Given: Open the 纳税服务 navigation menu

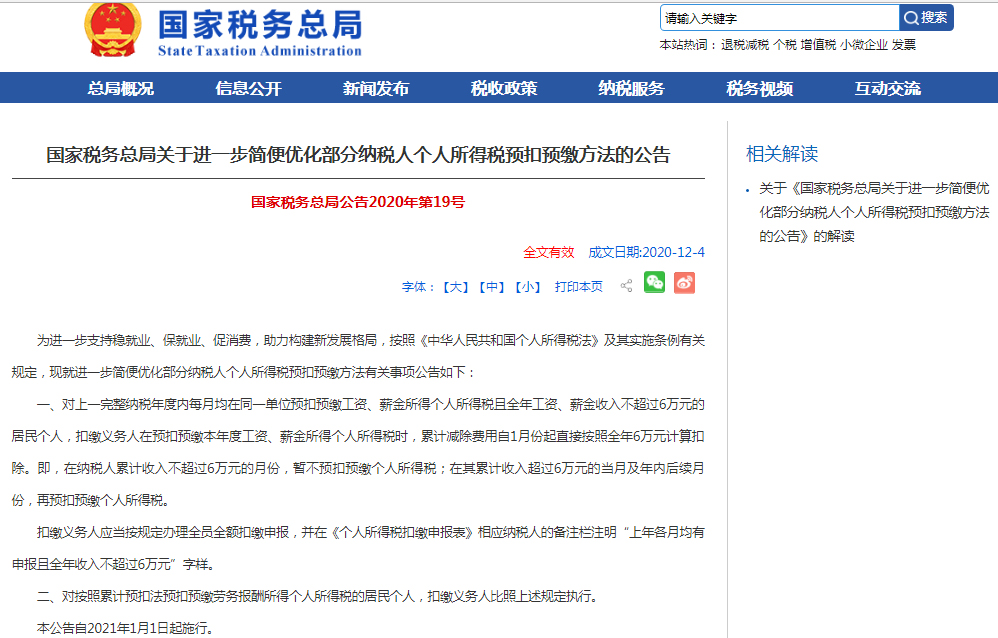Looking at the screenshot, I should (x=631, y=88).
